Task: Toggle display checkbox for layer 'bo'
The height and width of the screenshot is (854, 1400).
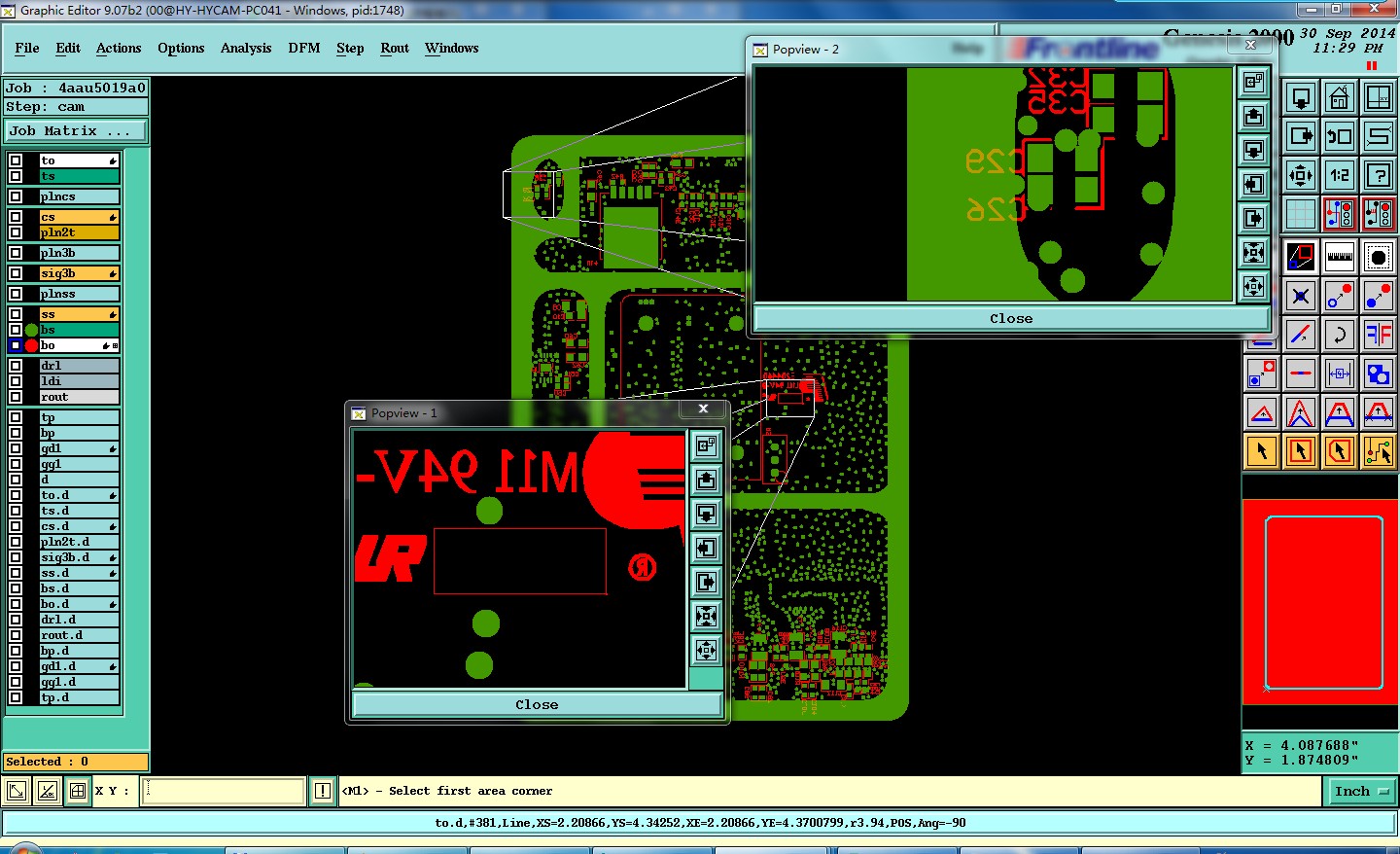Action: coord(16,345)
